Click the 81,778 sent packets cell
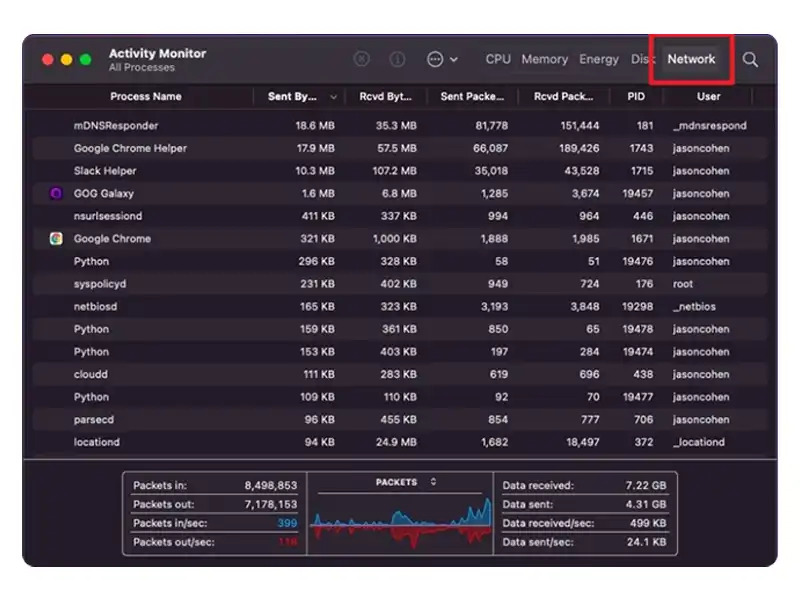Image resolution: width=800 pixels, height=600 pixels. click(x=491, y=126)
